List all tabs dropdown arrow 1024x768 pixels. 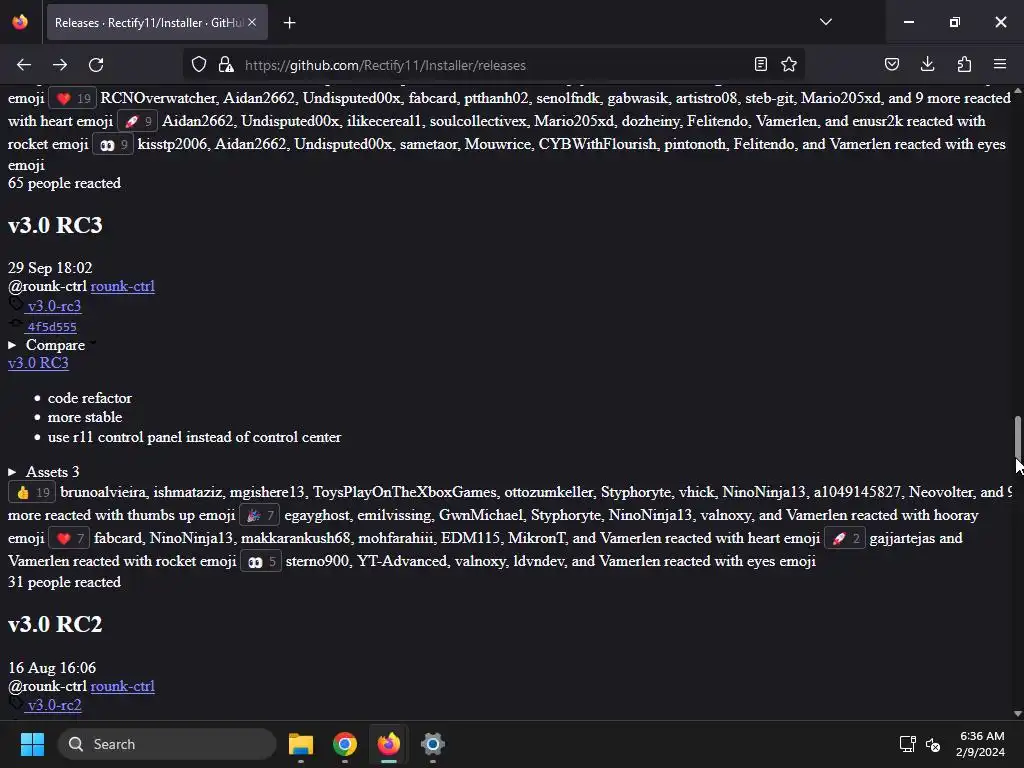point(825,22)
